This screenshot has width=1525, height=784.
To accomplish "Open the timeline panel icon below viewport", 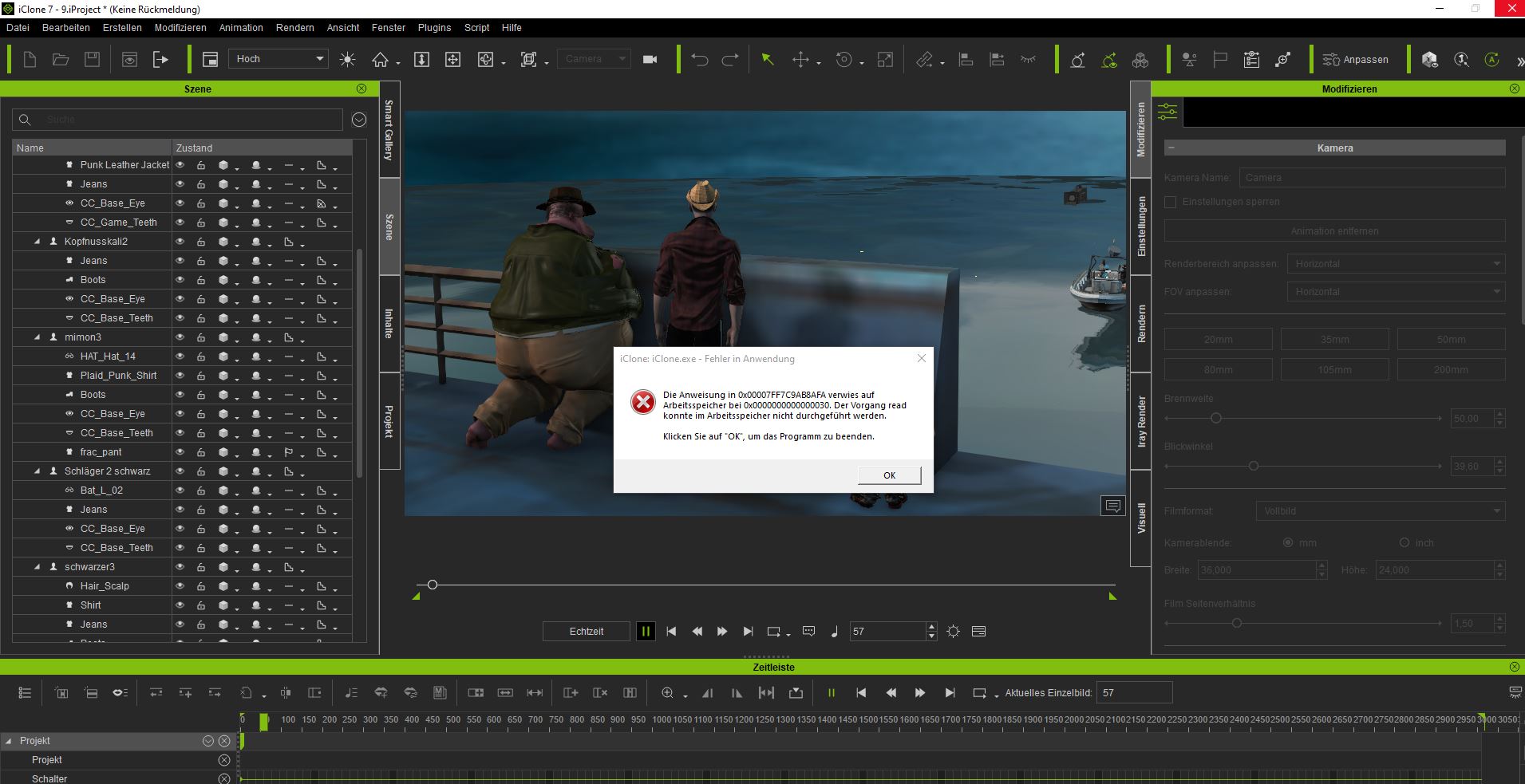I will point(979,631).
